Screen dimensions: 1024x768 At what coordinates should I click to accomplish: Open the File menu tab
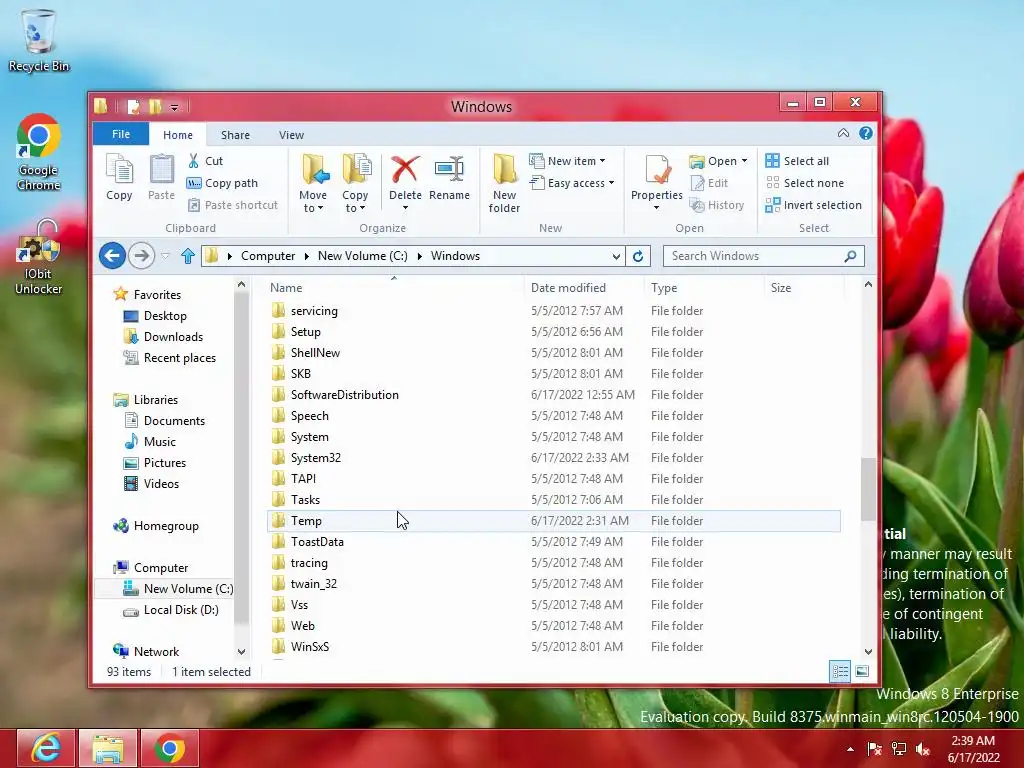pyautogui.click(x=121, y=134)
